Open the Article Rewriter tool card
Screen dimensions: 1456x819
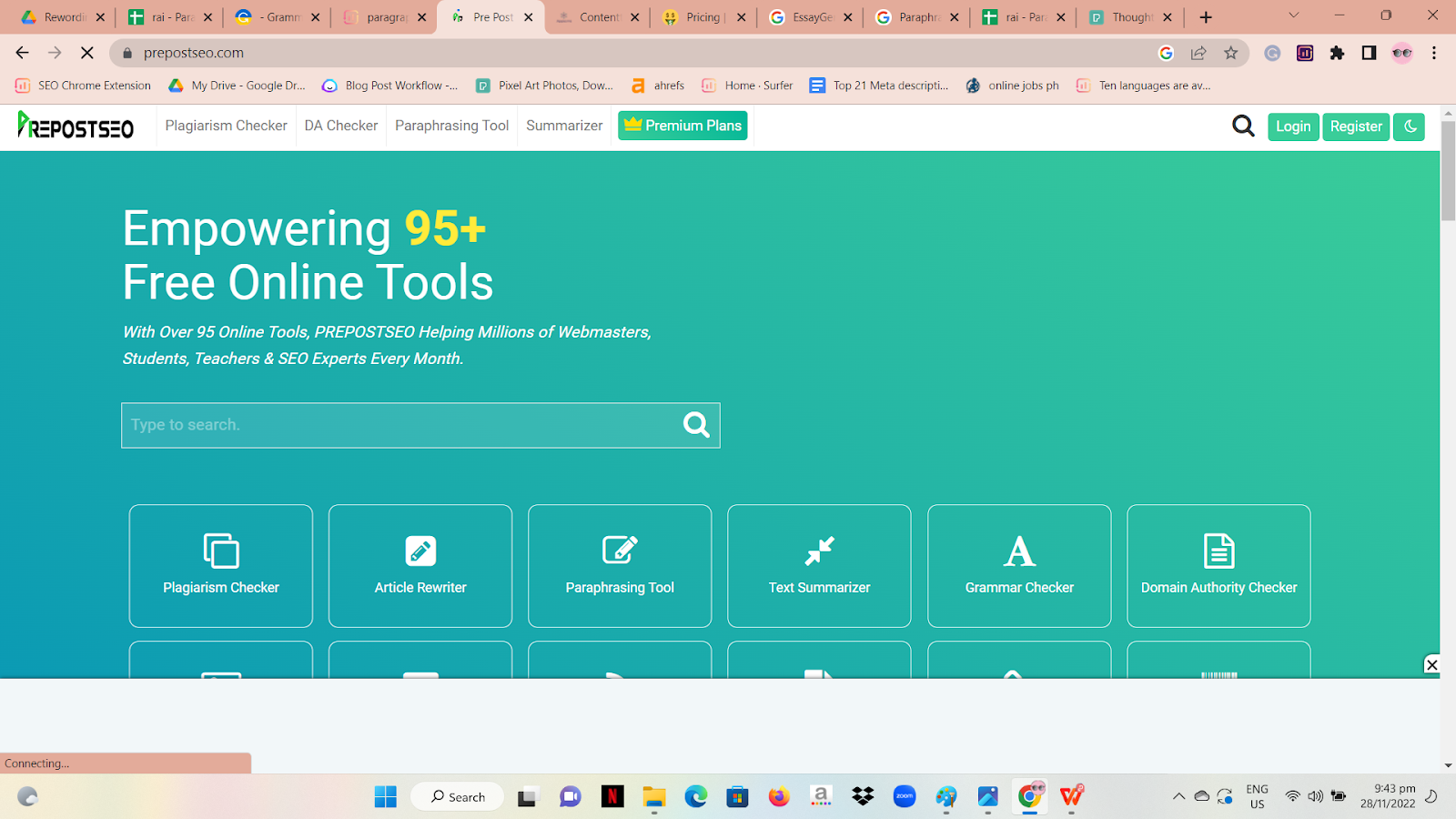tap(420, 566)
